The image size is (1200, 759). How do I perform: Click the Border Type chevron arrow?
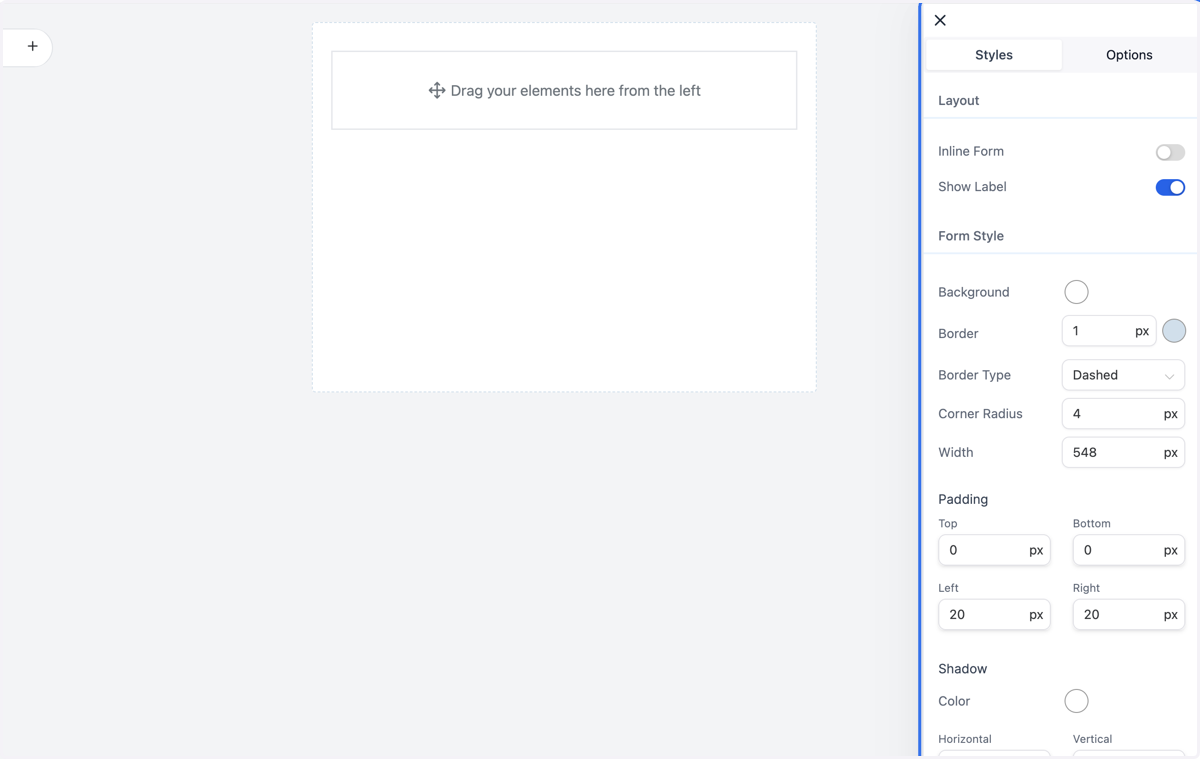[1169, 376]
